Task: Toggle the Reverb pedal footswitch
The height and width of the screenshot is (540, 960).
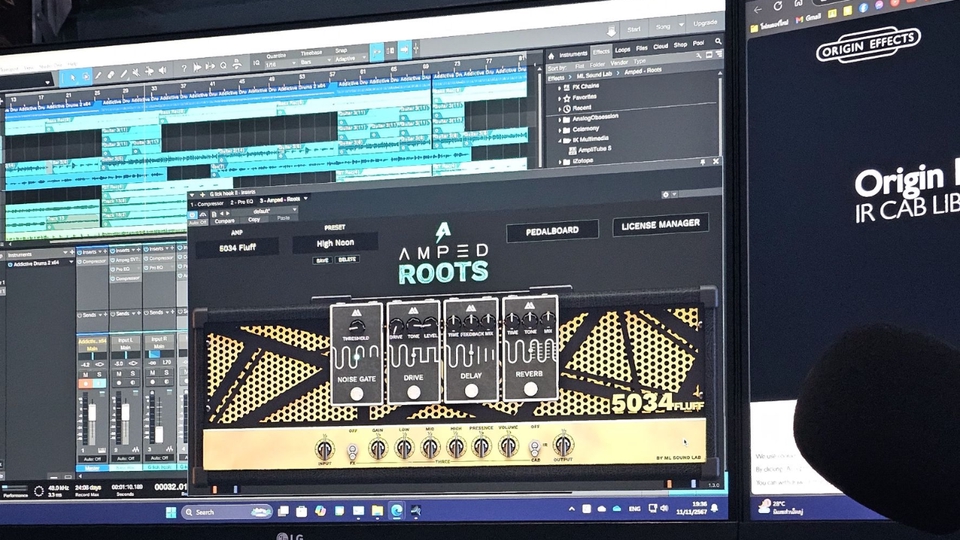Action: (x=530, y=388)
